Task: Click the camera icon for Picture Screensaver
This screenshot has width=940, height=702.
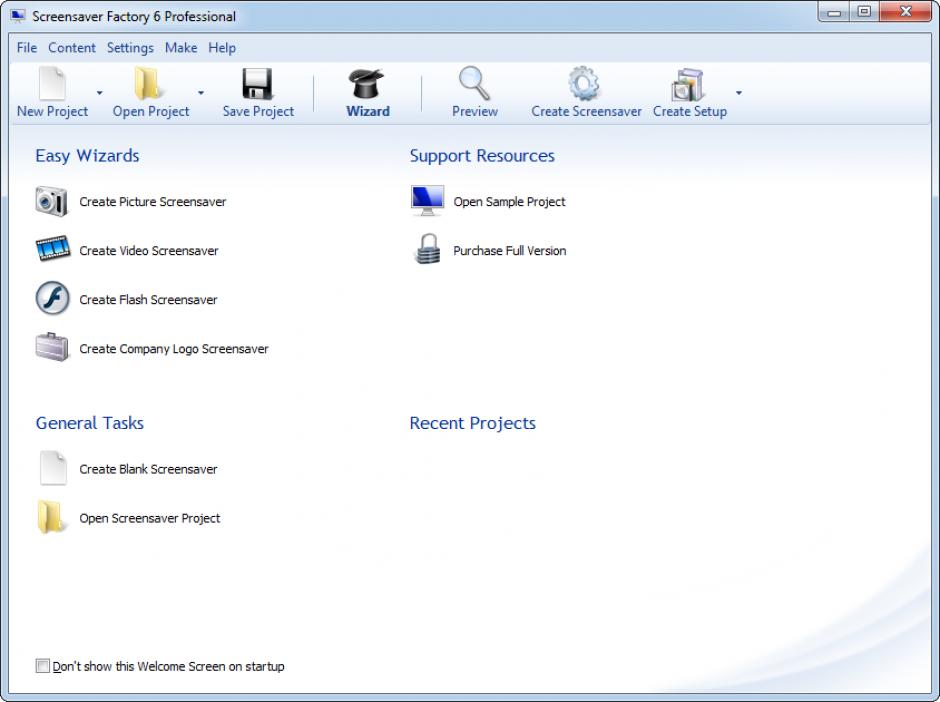Action: point(52,201)
